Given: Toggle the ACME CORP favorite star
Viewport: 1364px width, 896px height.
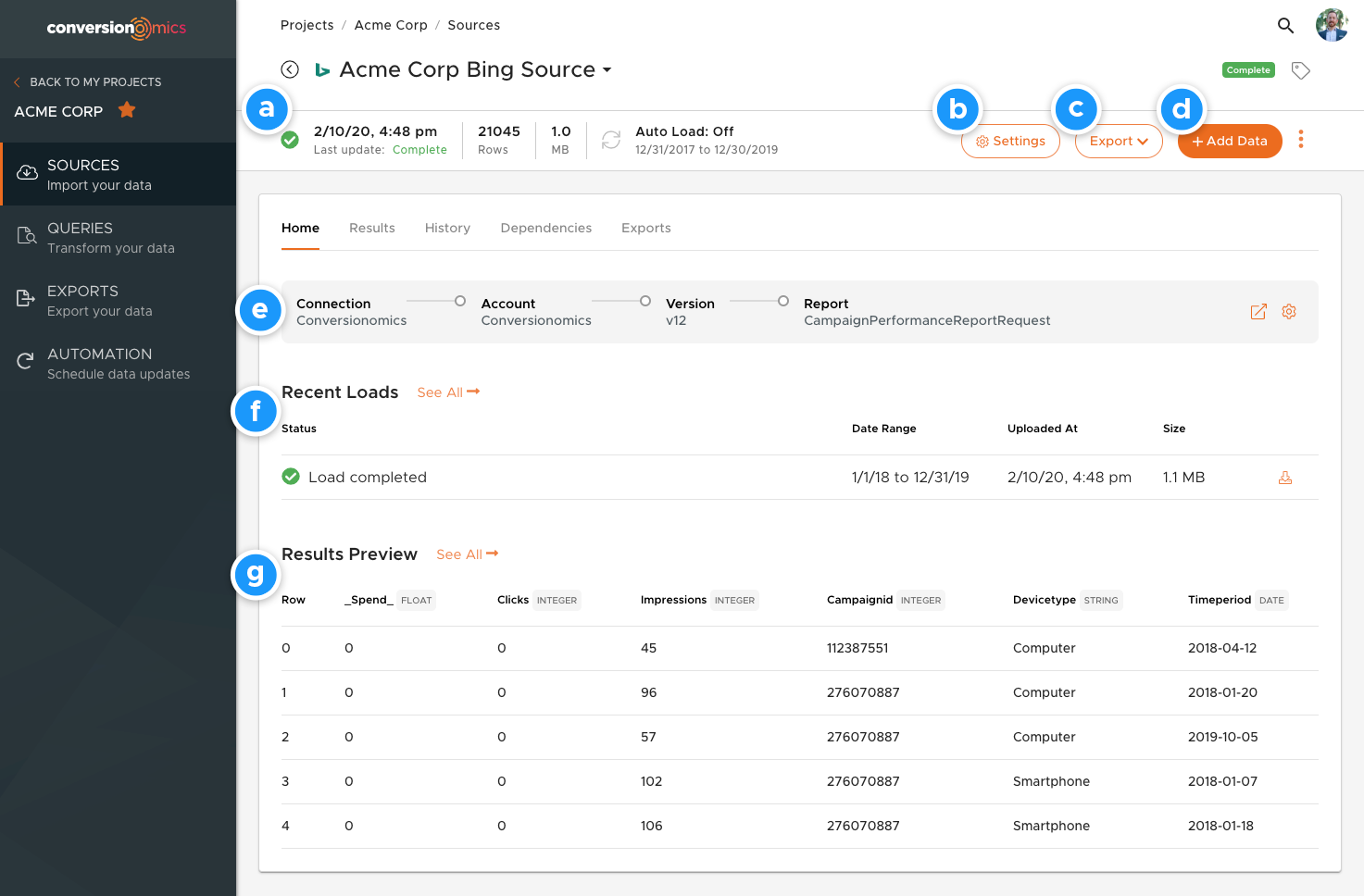Looking at the screenshot, I should [126, 110].
